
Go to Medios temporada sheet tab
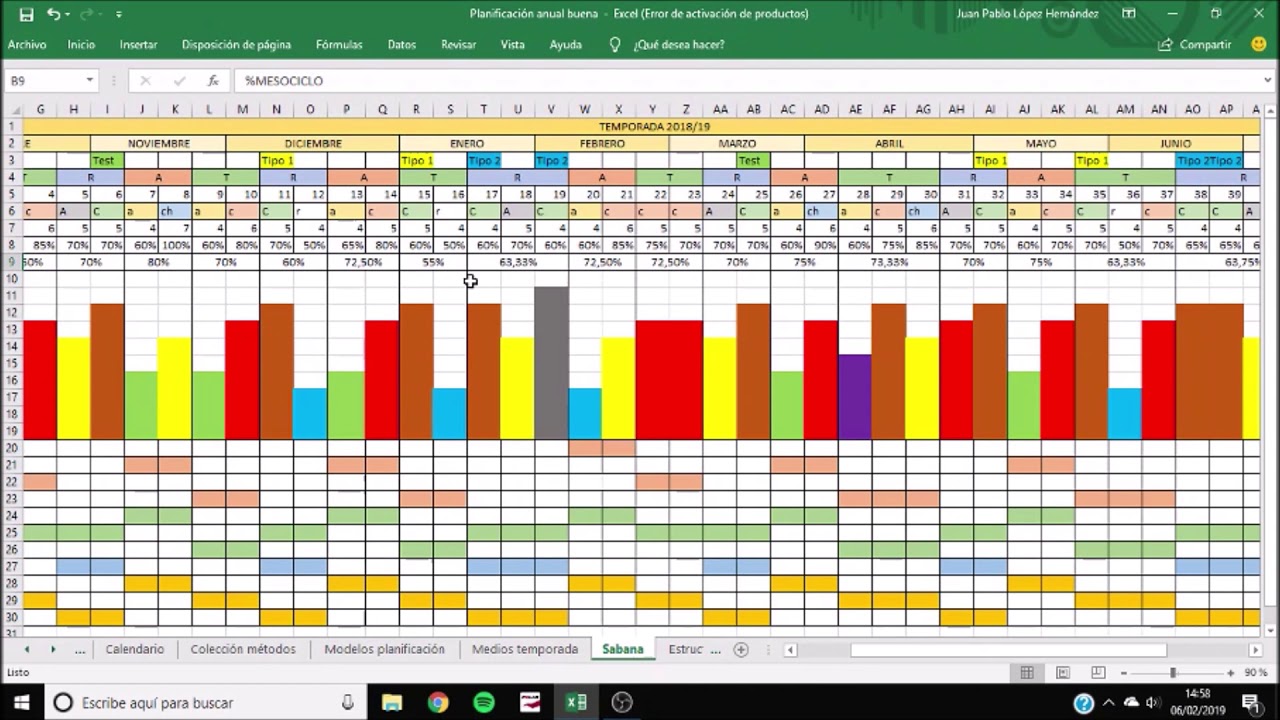[525, 649]
